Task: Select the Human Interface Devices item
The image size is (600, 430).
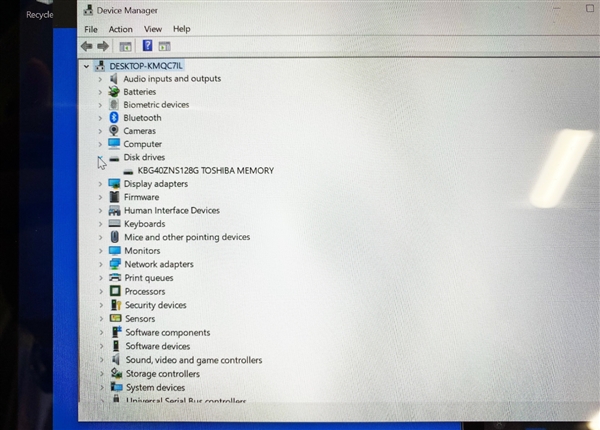Action: 172,210
